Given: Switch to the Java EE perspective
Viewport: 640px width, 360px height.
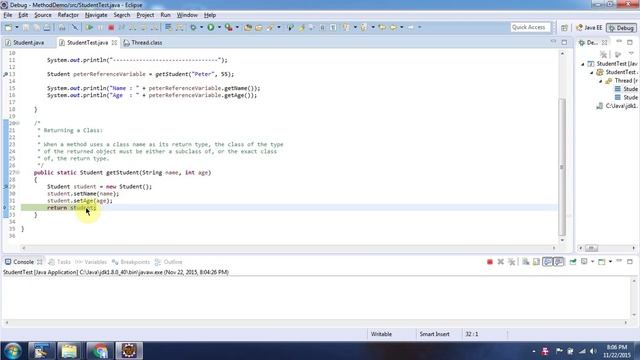Looking at the screenshot, I should pyautogui.click(x=589, y=28).
